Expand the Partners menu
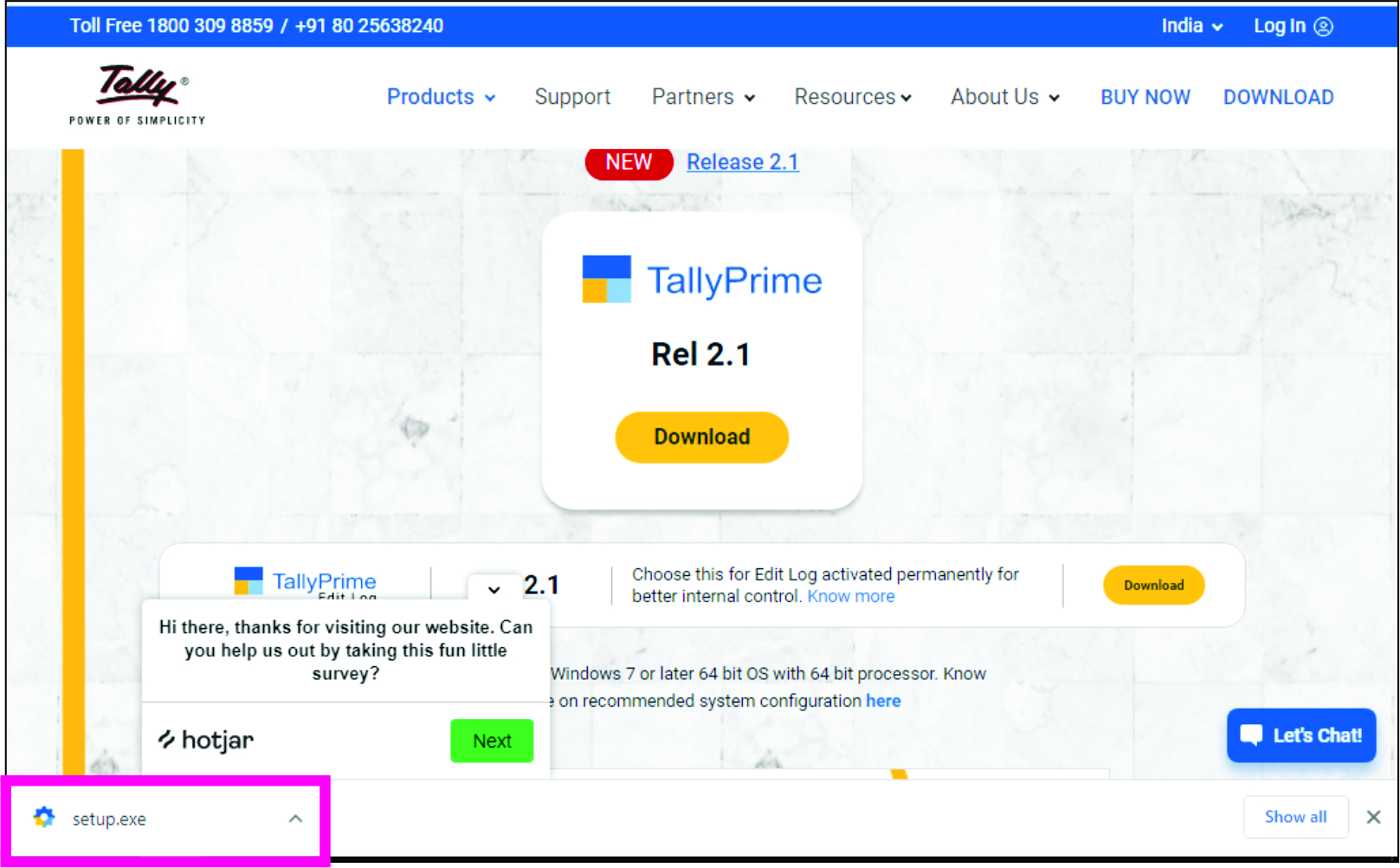The image size is (1400, 868). (703, 97)
